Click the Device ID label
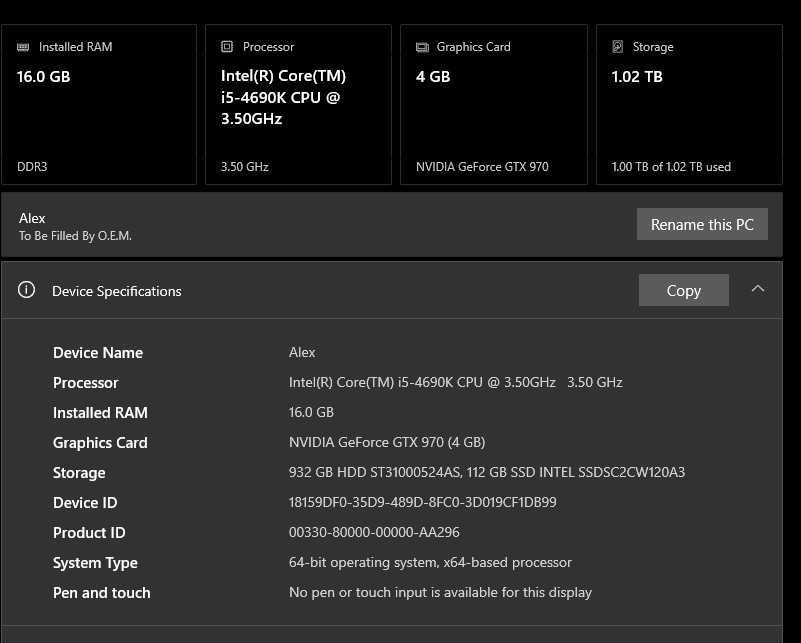Image resolution: width=801 pixels, height=643 pixels. pyautogui.click(x=85, y=503)
